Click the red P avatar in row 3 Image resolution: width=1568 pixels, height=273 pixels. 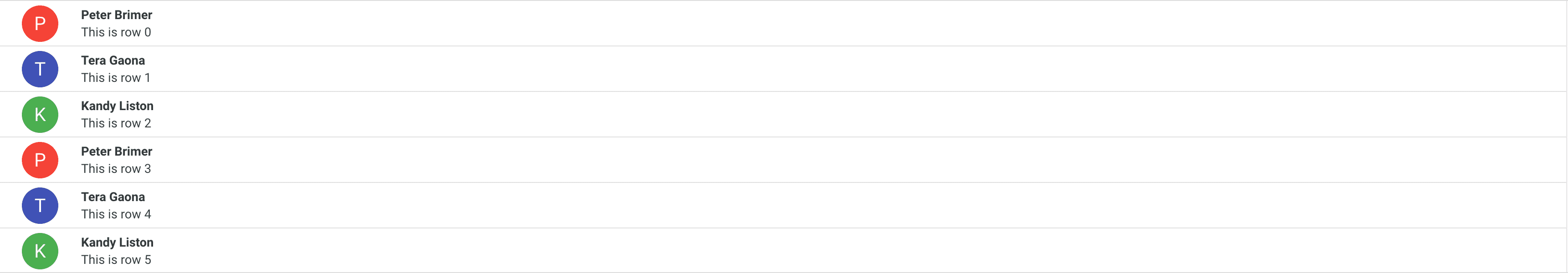coord(40,160)
